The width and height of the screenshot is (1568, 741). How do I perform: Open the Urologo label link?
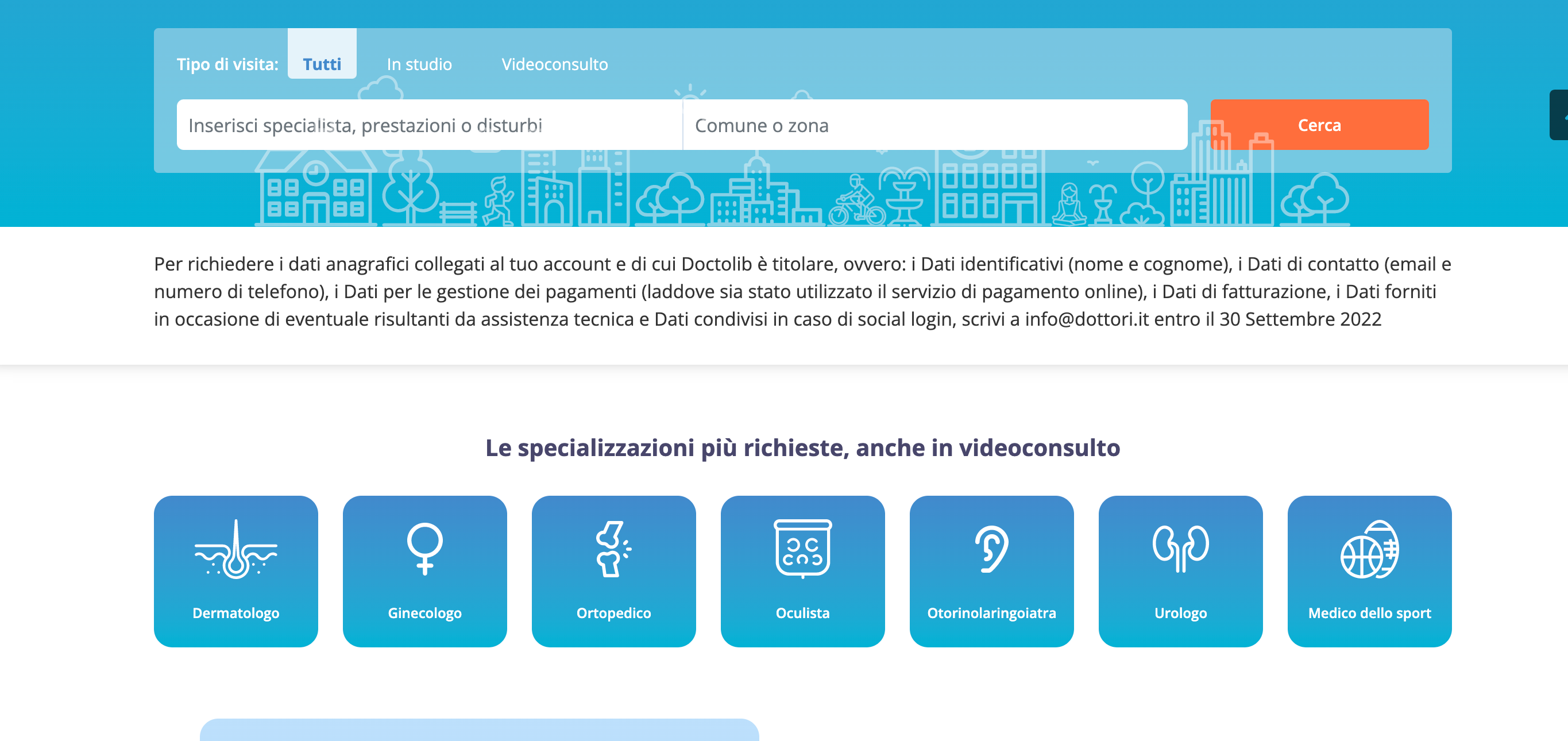[x=1181, y=613]
